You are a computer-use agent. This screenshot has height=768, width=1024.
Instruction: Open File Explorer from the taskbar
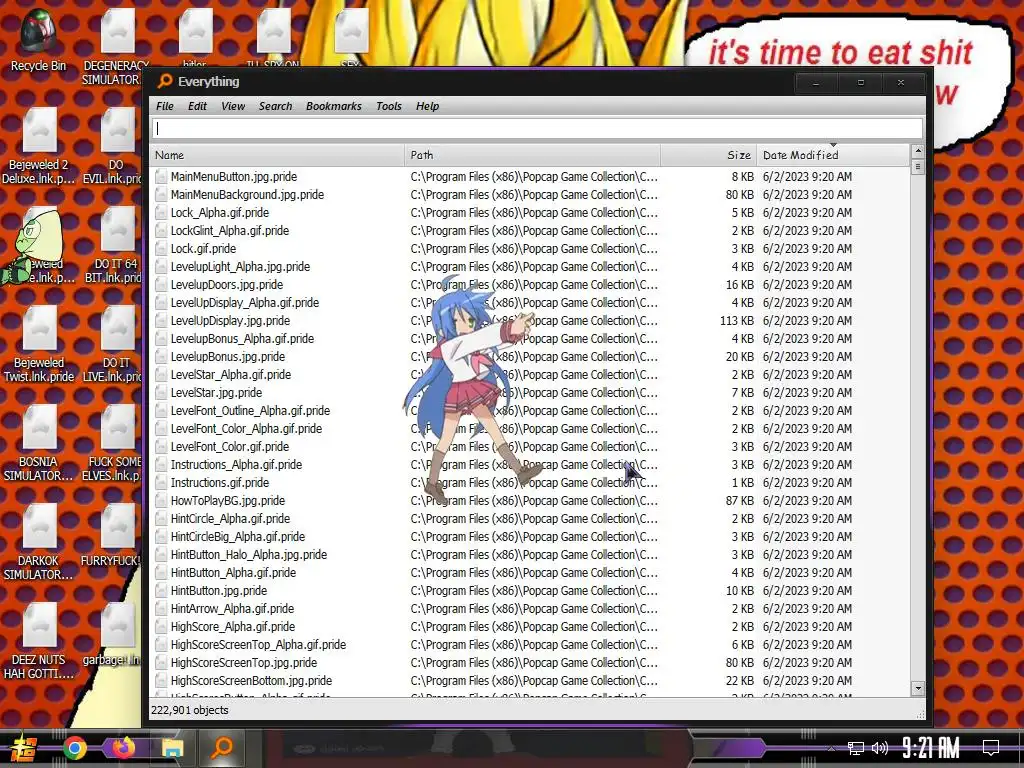[173, 748]
